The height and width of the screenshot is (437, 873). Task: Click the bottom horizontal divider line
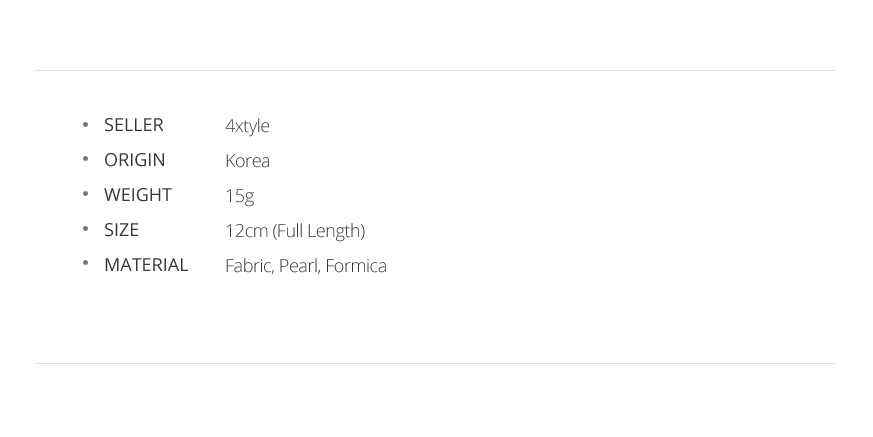point(435,363)
